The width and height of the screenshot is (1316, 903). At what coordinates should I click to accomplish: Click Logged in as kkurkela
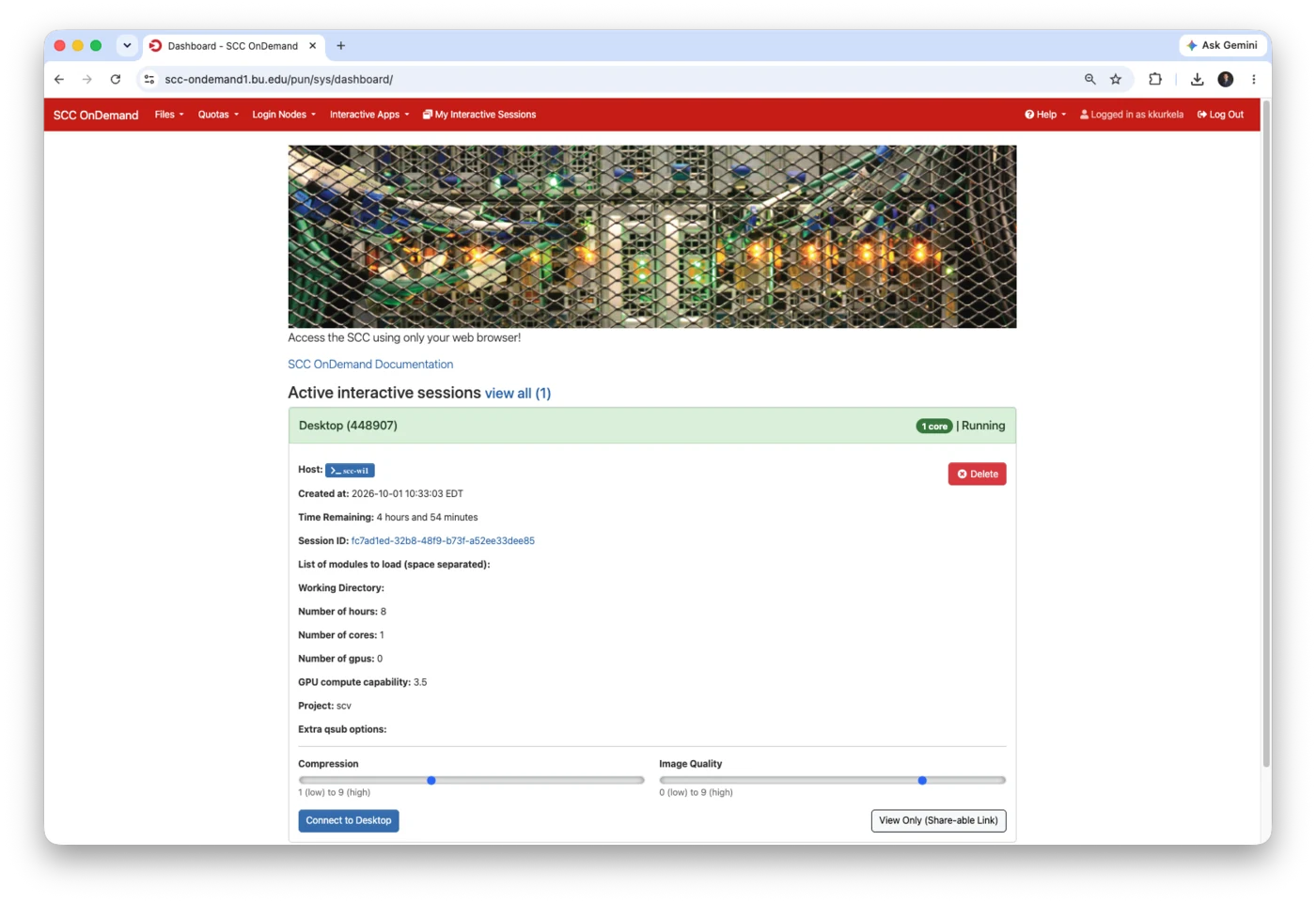(1132, 115)
